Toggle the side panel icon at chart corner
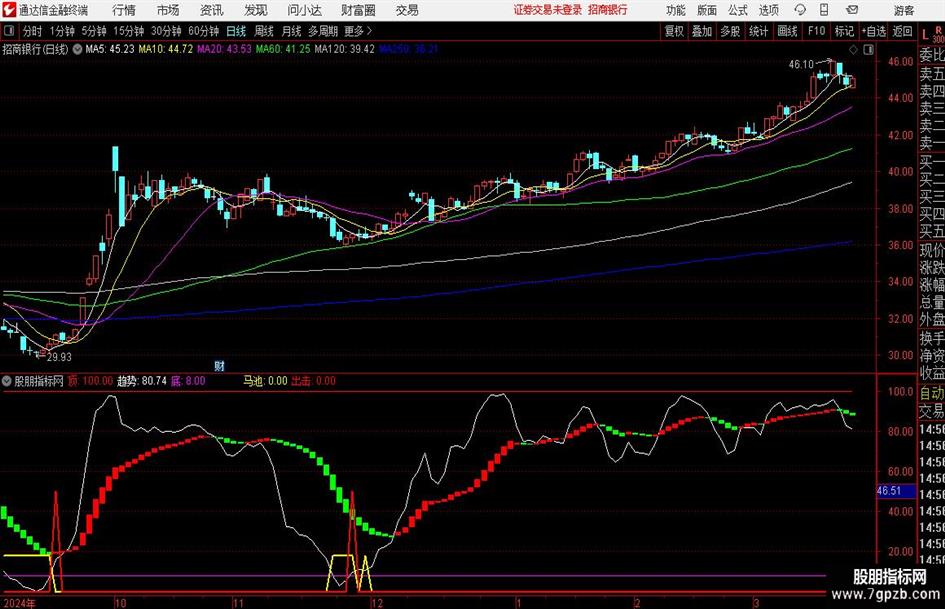This screenshot has width=945, height=609. click(868, 49)
